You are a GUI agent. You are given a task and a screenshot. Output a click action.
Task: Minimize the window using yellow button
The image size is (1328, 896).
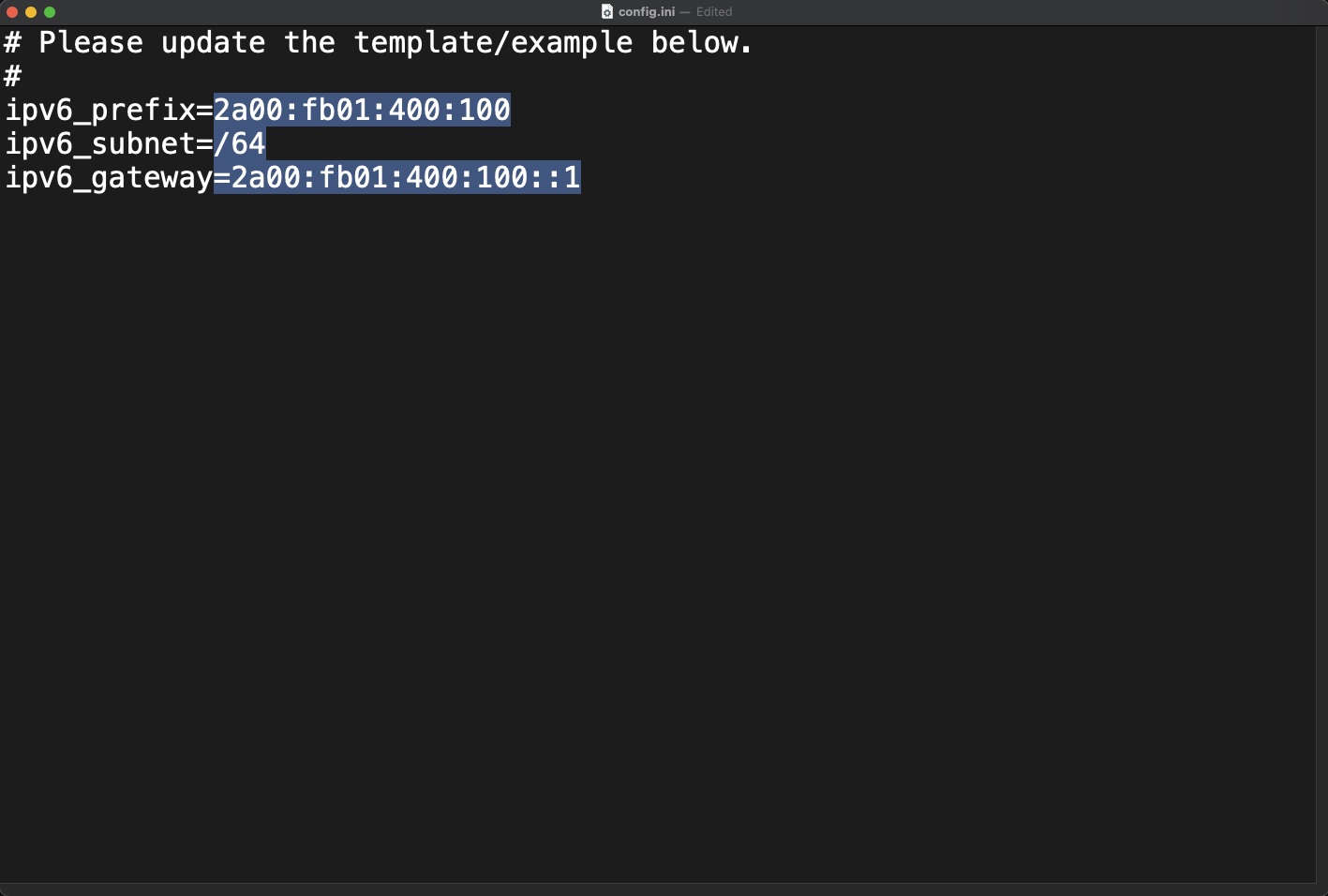[x=31, y=12]
